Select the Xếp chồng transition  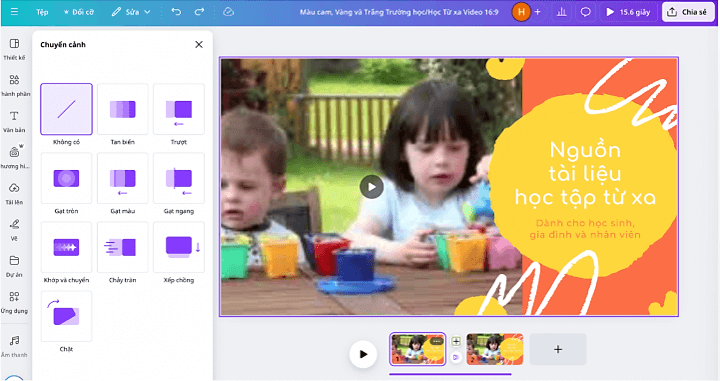(179, 247)
